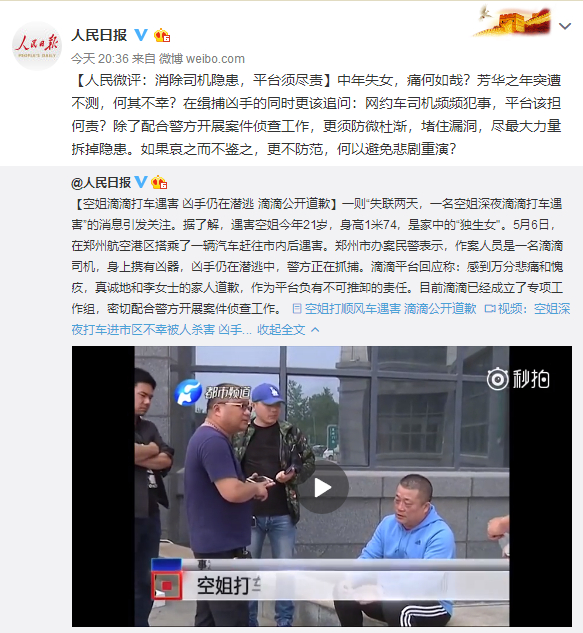Click the blue verified V badge beside 人民日报

141,35
